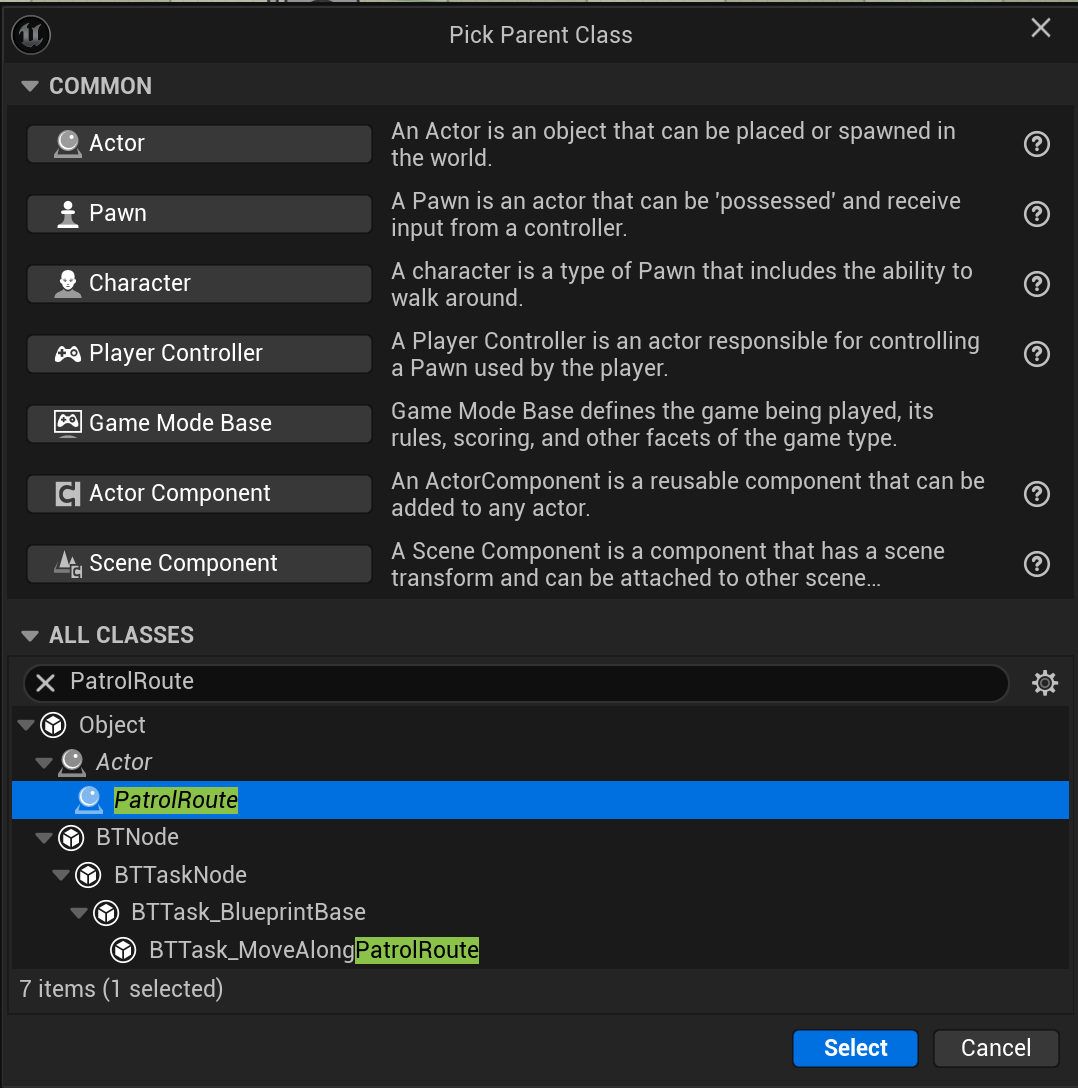Image resolution: width=1078 pixels, height=1088 pixels.
Task: Clear the PatrolRoute search text
Action: (45, 683)
